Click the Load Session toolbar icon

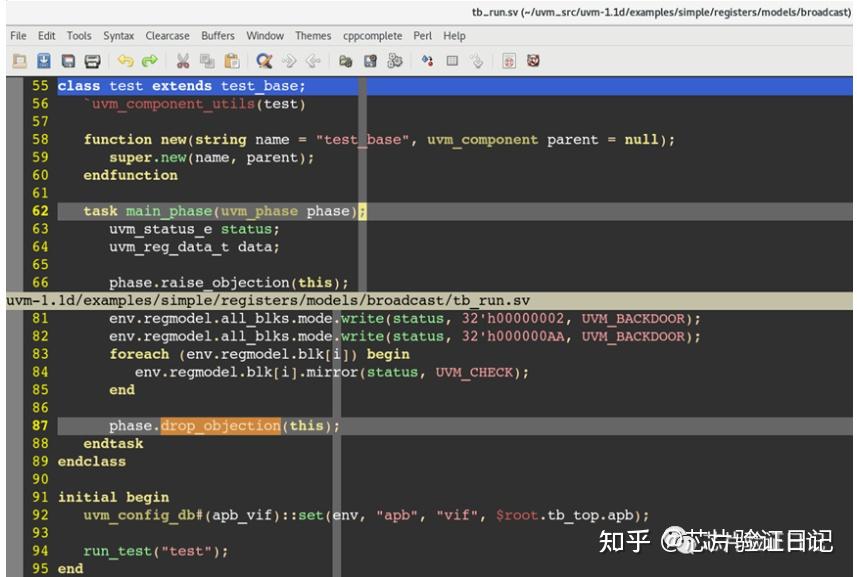(345, 61)
